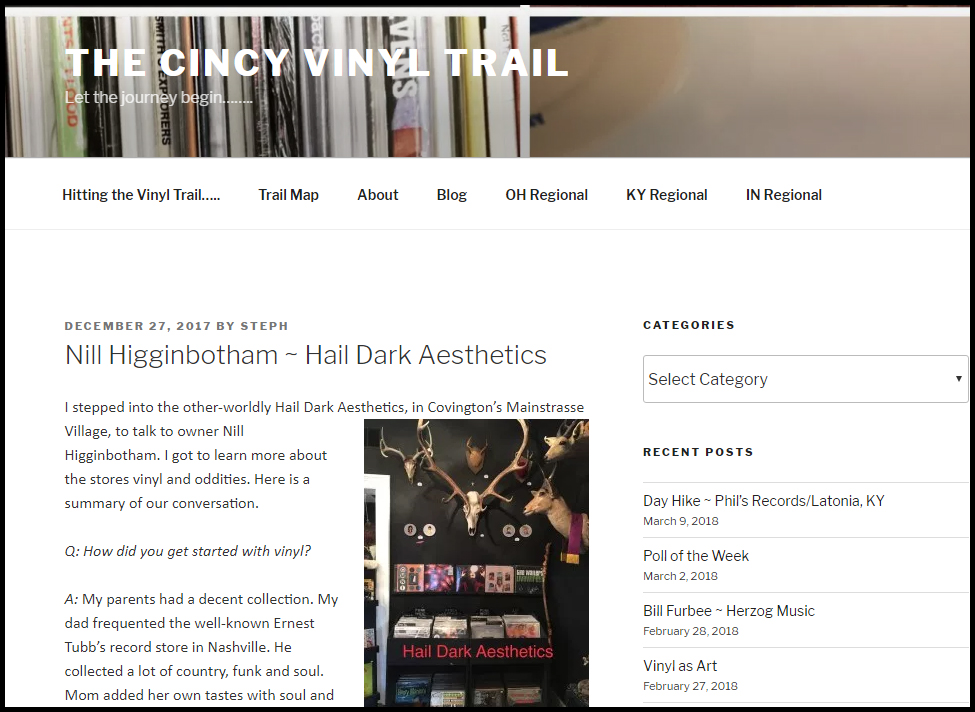Open the OH Regional page
975x712 pixels.
pos(547,195)
